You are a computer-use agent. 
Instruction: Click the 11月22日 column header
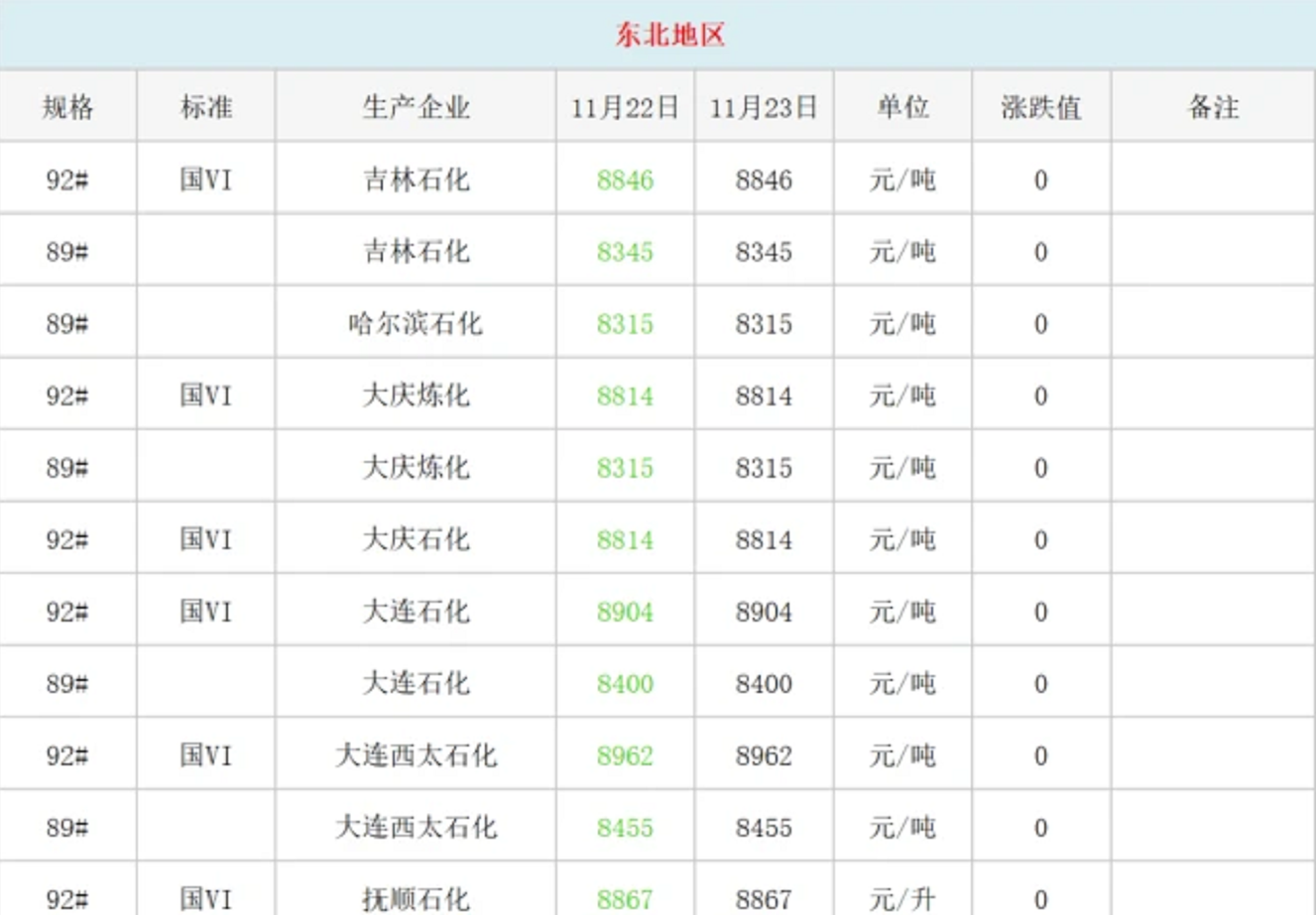point(625,107)
